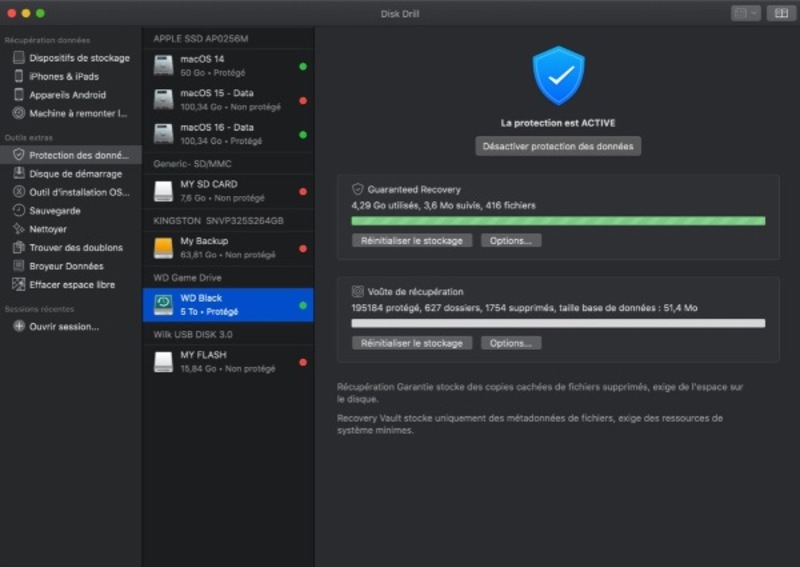Click APPLE SSD AP0256M group header
Image resolution: width=800 pixels, height=567 pixels.
click(x=201, y=39)
